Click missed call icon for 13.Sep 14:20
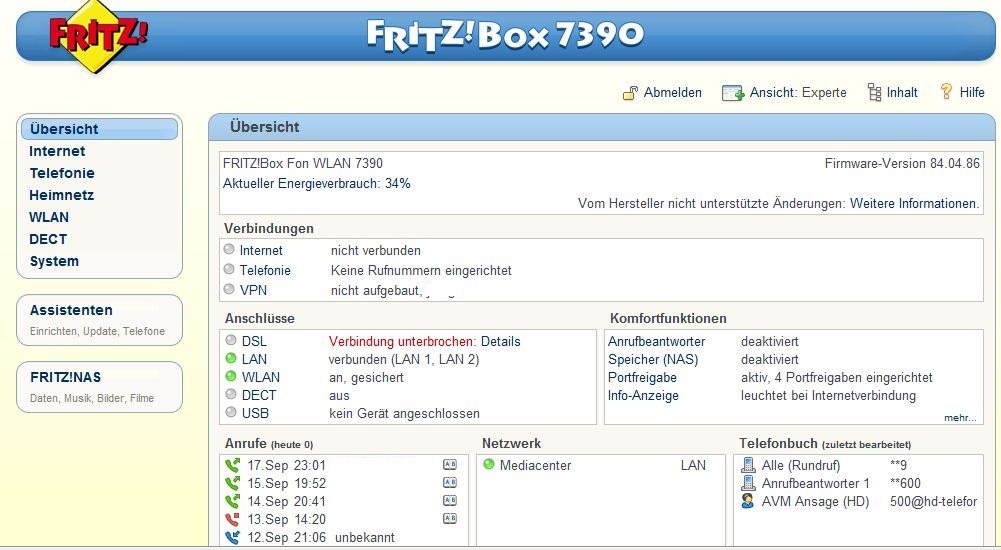This screenshot has height=550, width=1001. click(x=232, y=519)
